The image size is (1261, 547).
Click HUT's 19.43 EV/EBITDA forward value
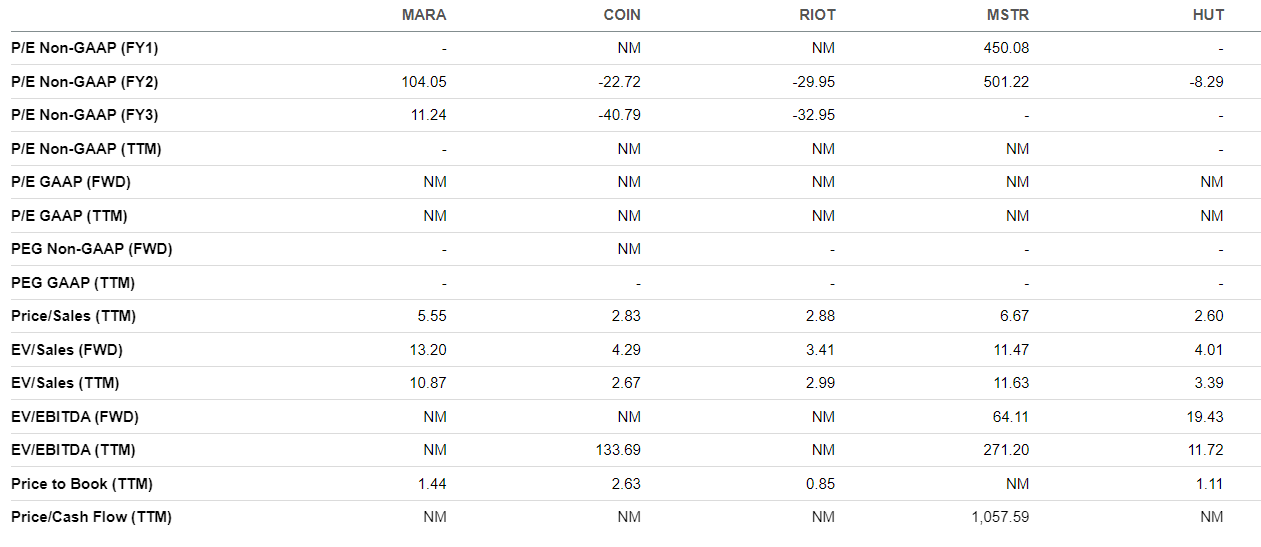[1205, 417]
